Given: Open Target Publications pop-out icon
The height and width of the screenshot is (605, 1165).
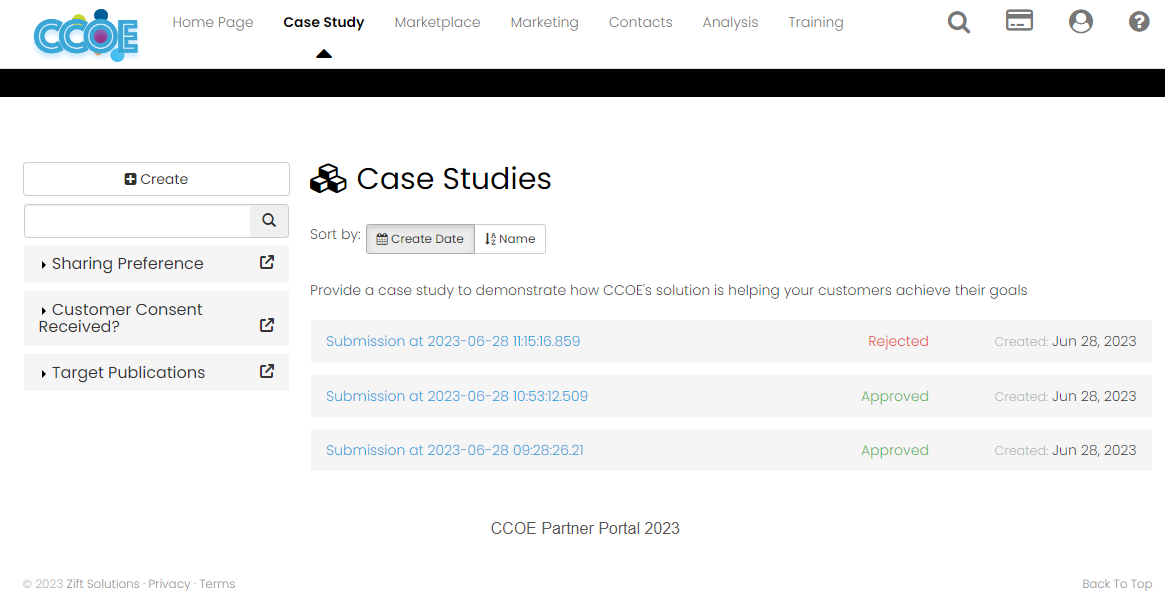Looking at the screenshot, I should [267, 371].
